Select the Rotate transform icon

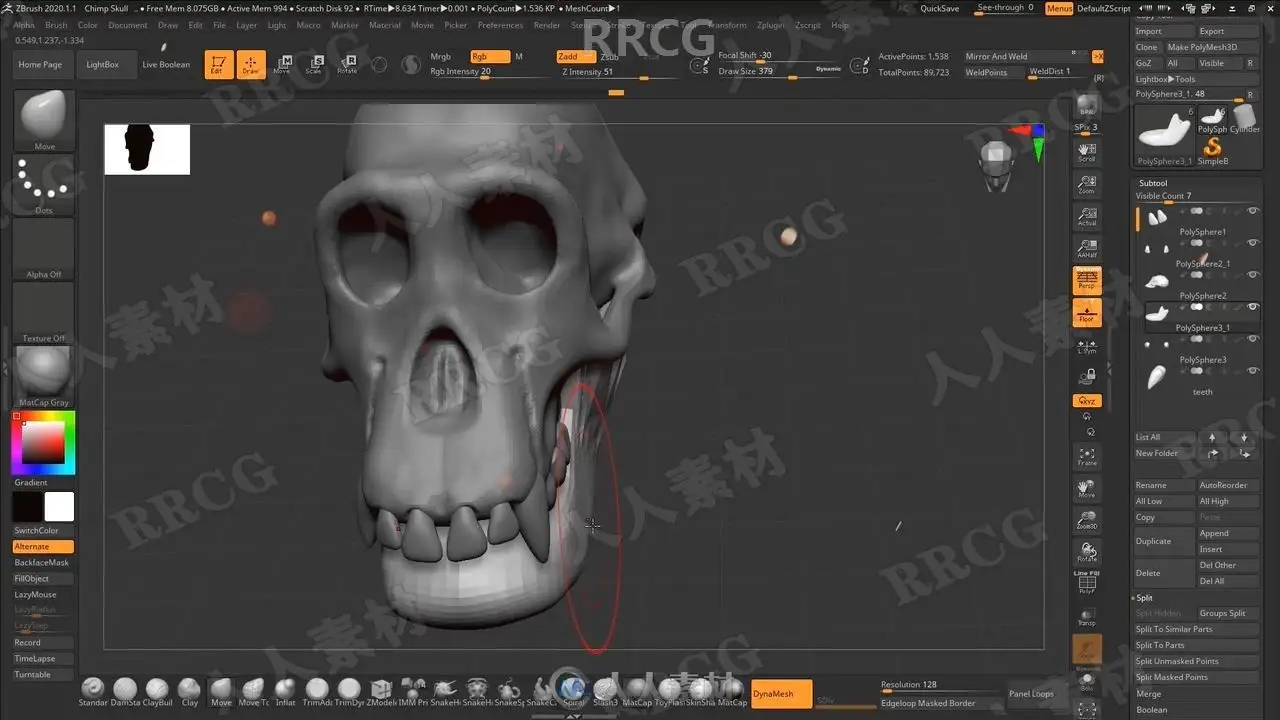(347, 65)
